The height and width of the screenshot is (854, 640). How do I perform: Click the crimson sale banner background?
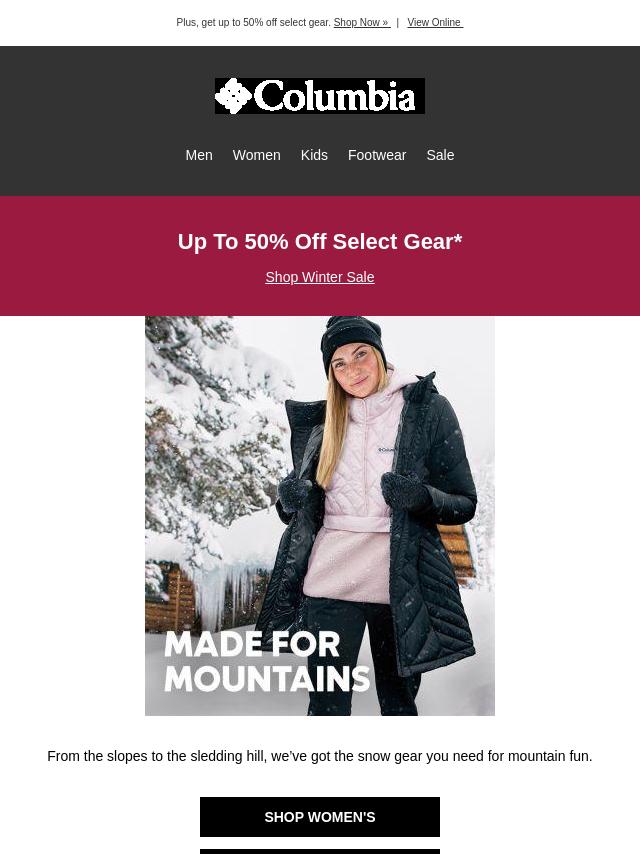pos(82,256)
